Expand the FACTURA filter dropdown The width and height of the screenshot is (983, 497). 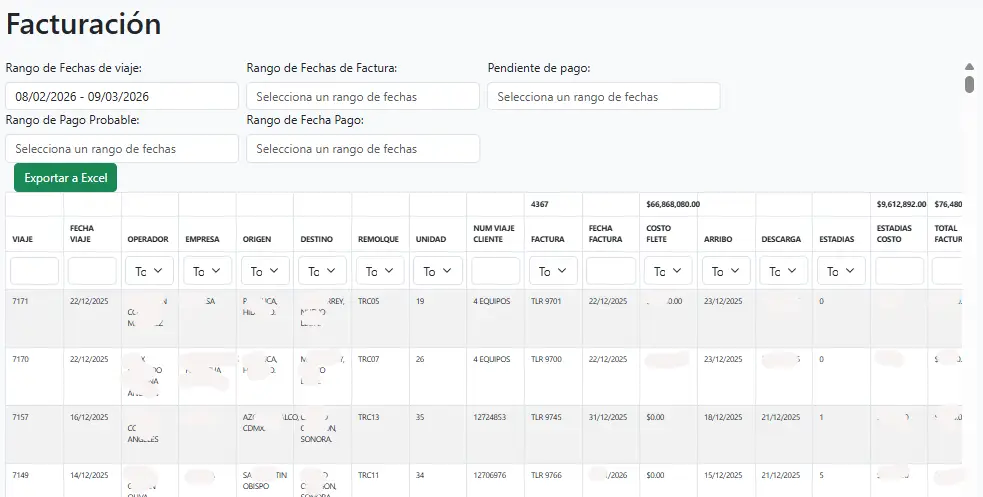click(x=554, y=271)
